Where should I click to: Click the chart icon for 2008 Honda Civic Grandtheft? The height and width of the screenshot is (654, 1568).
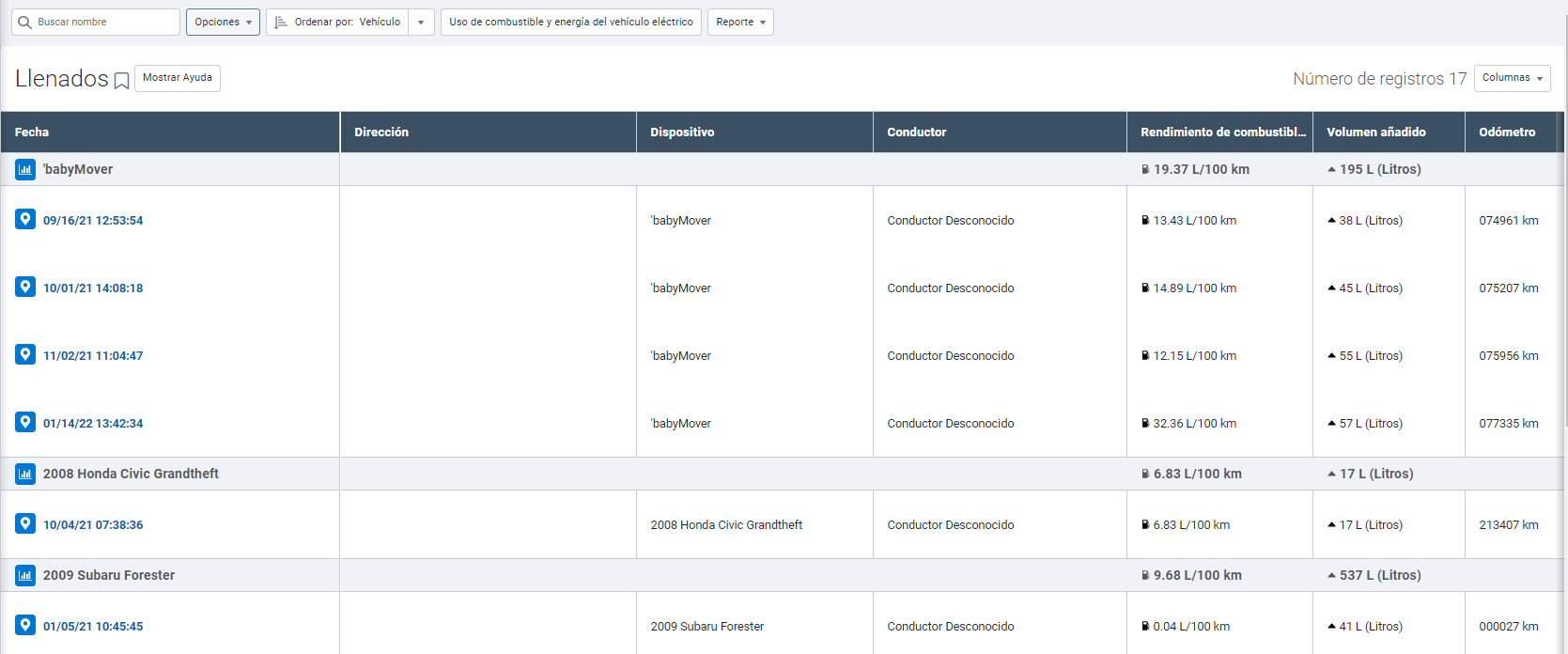[x=25, y=474]
